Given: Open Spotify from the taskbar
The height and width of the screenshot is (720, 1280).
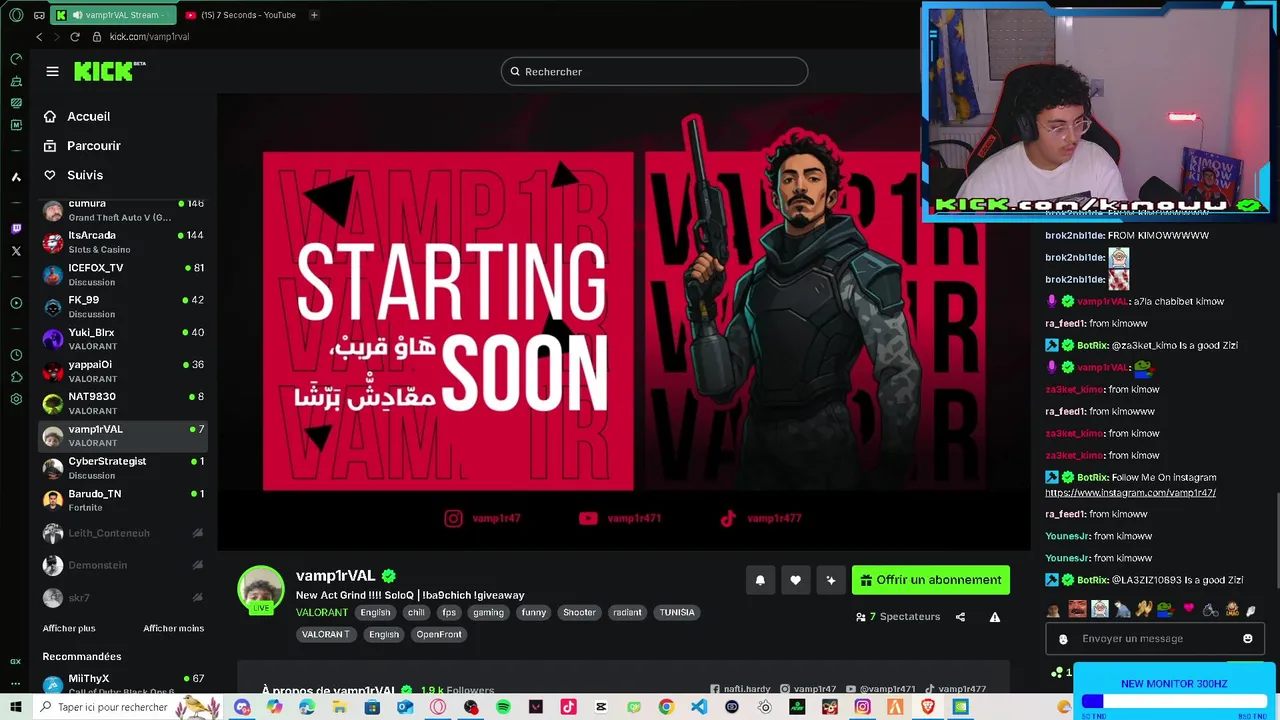Looking at the screenshot, I should tap(503, 707).
